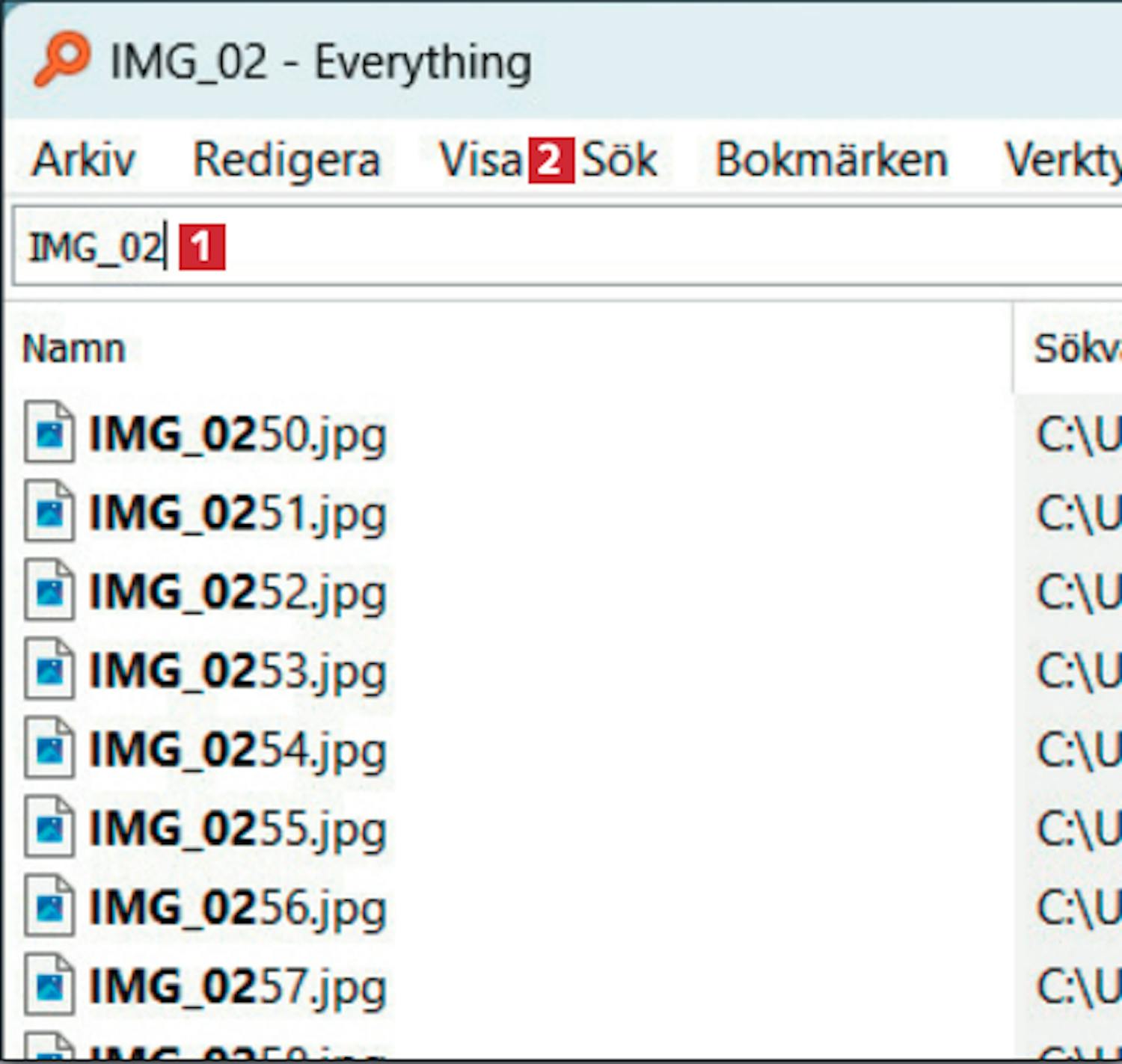This screenshot has height=1064, width=1122.
Task: Click the path cell for IMG_0255.jpg
Action: pyautogui.click(x=1069, y=828)
